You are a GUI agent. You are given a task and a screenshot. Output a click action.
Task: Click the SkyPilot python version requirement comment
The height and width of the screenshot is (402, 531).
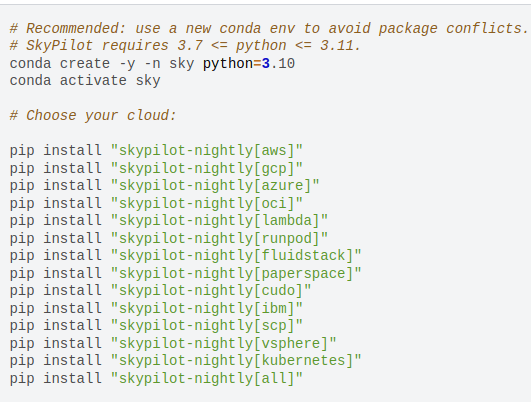pyautogui.click(x=185, y=46)
